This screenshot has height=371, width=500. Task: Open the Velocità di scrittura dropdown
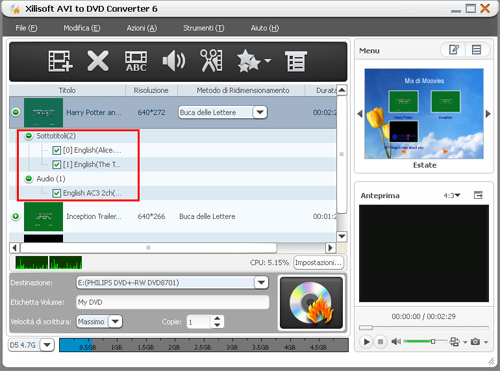pos(115,322)
